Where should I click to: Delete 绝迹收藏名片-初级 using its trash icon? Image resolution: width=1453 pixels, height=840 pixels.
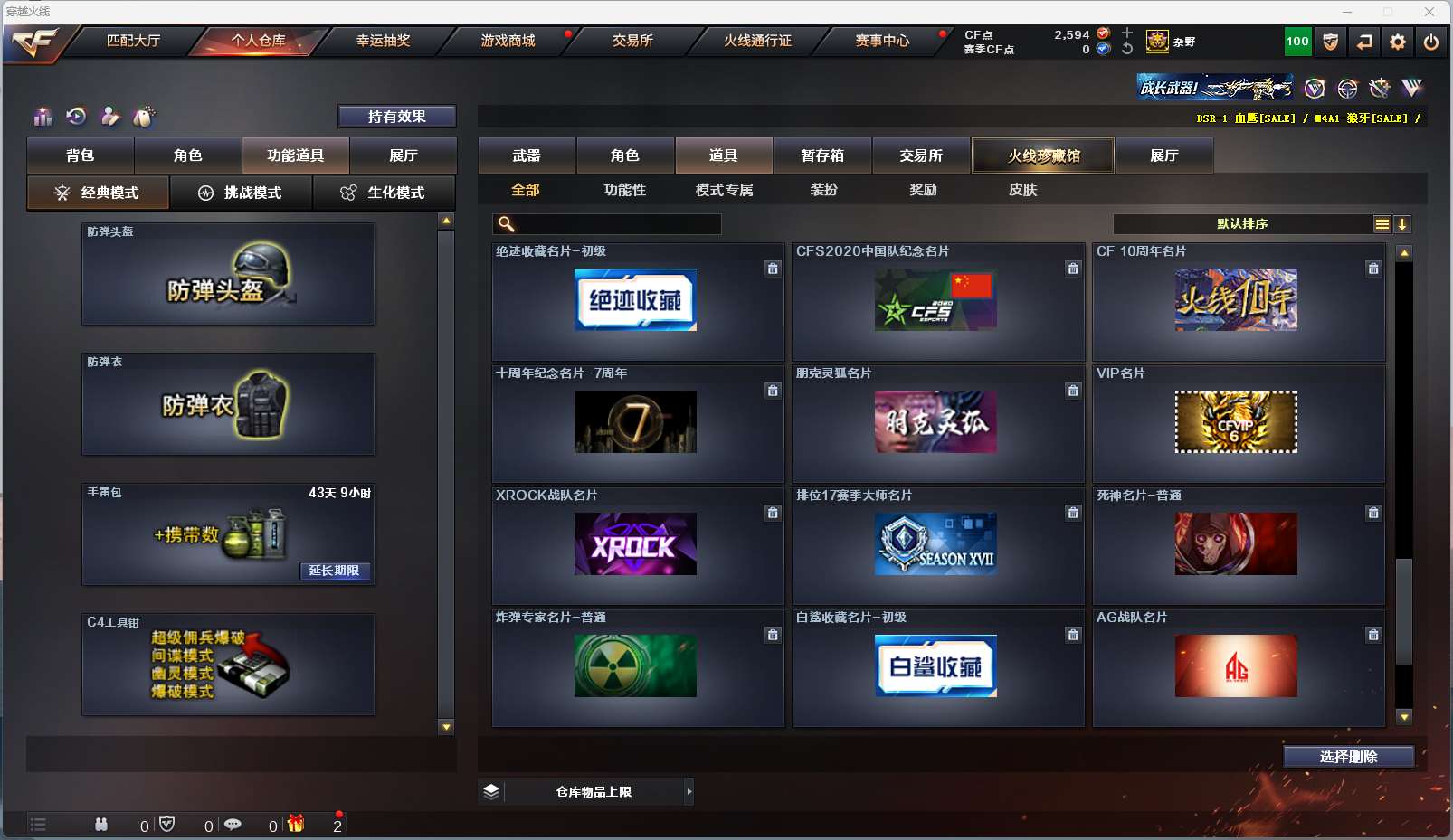[x=773, y=269]
